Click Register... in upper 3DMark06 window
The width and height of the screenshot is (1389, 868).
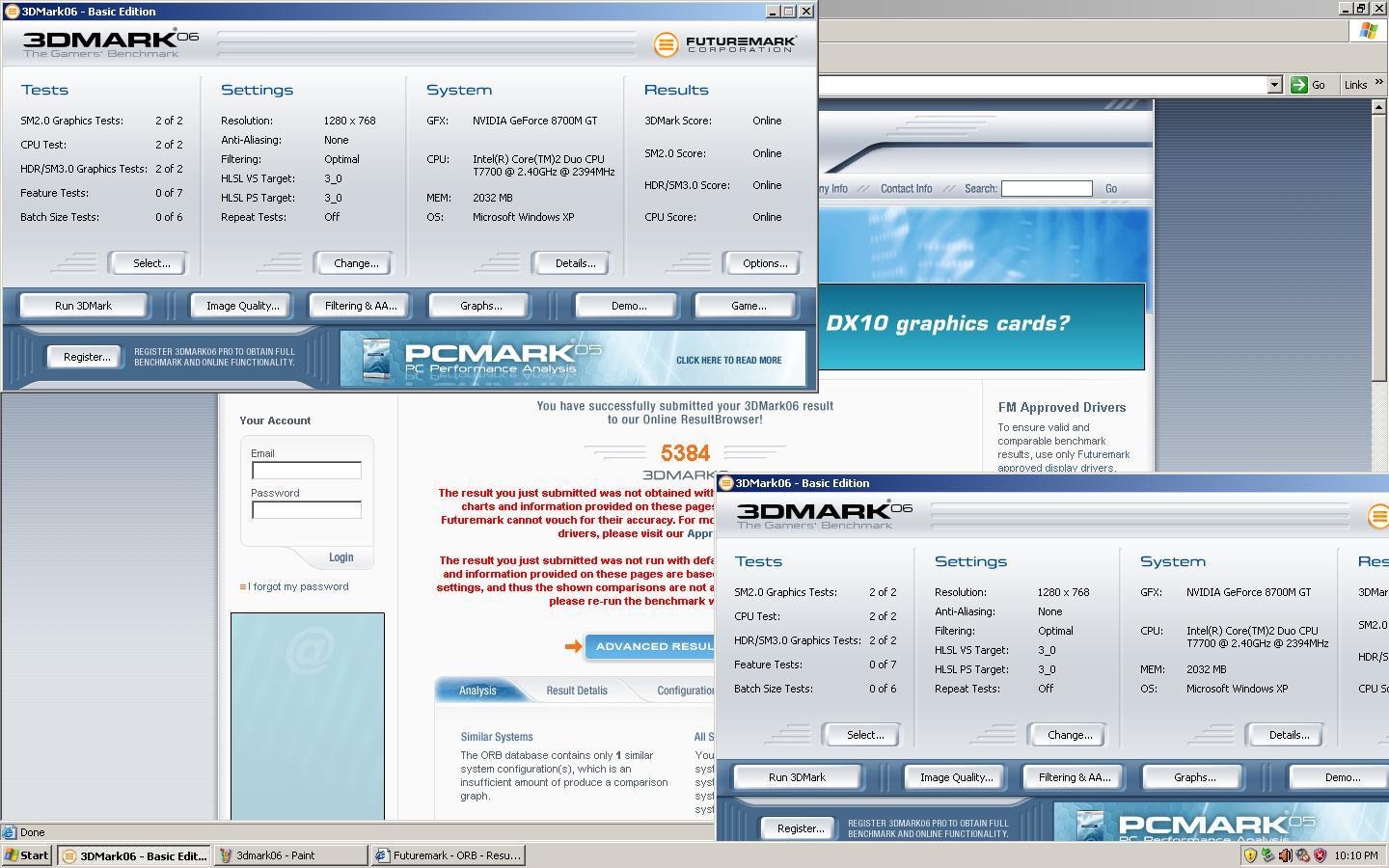point(87,357)
